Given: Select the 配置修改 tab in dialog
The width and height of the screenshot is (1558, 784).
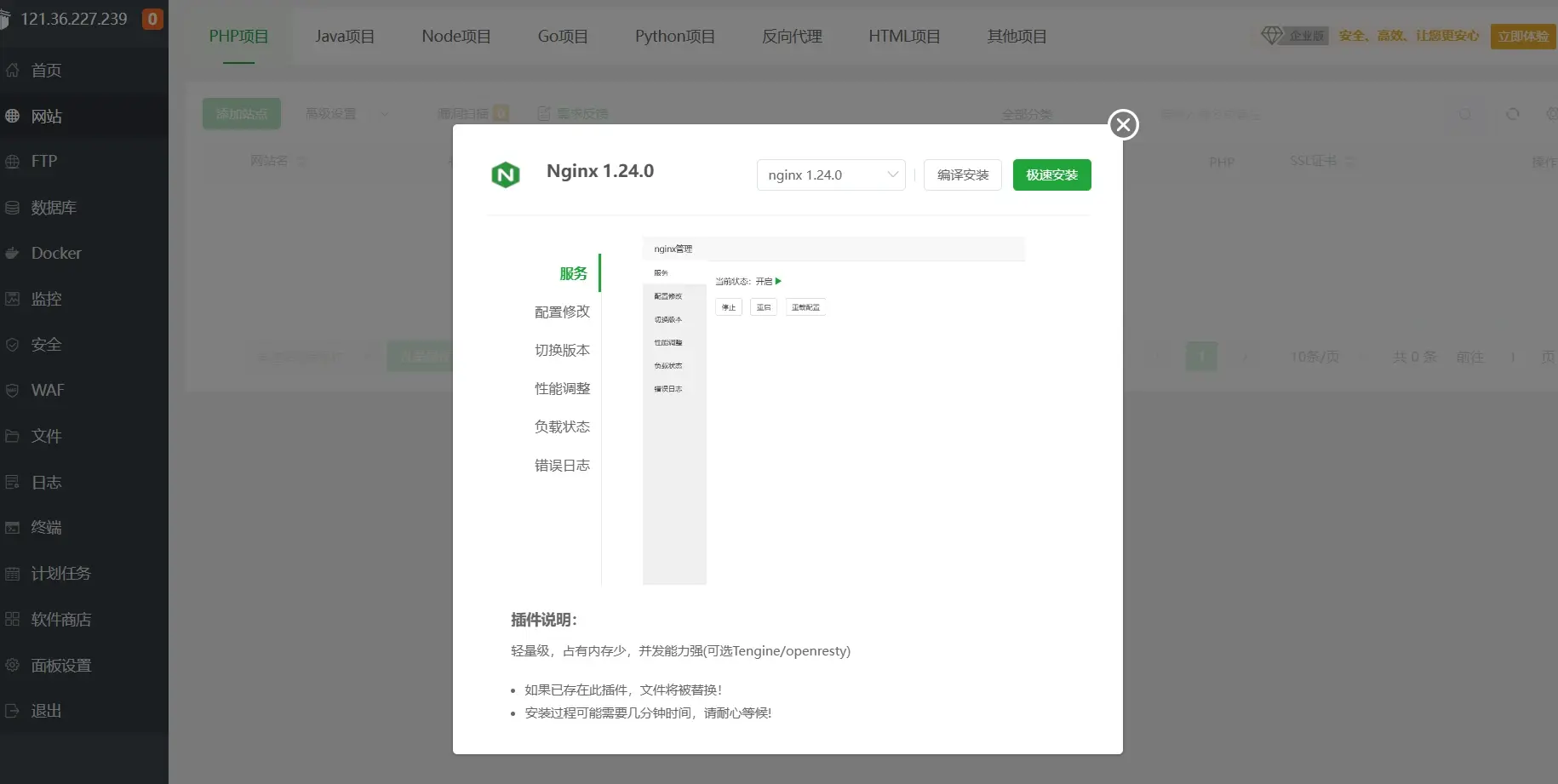Looking at the screenshot, I should 562,312.
